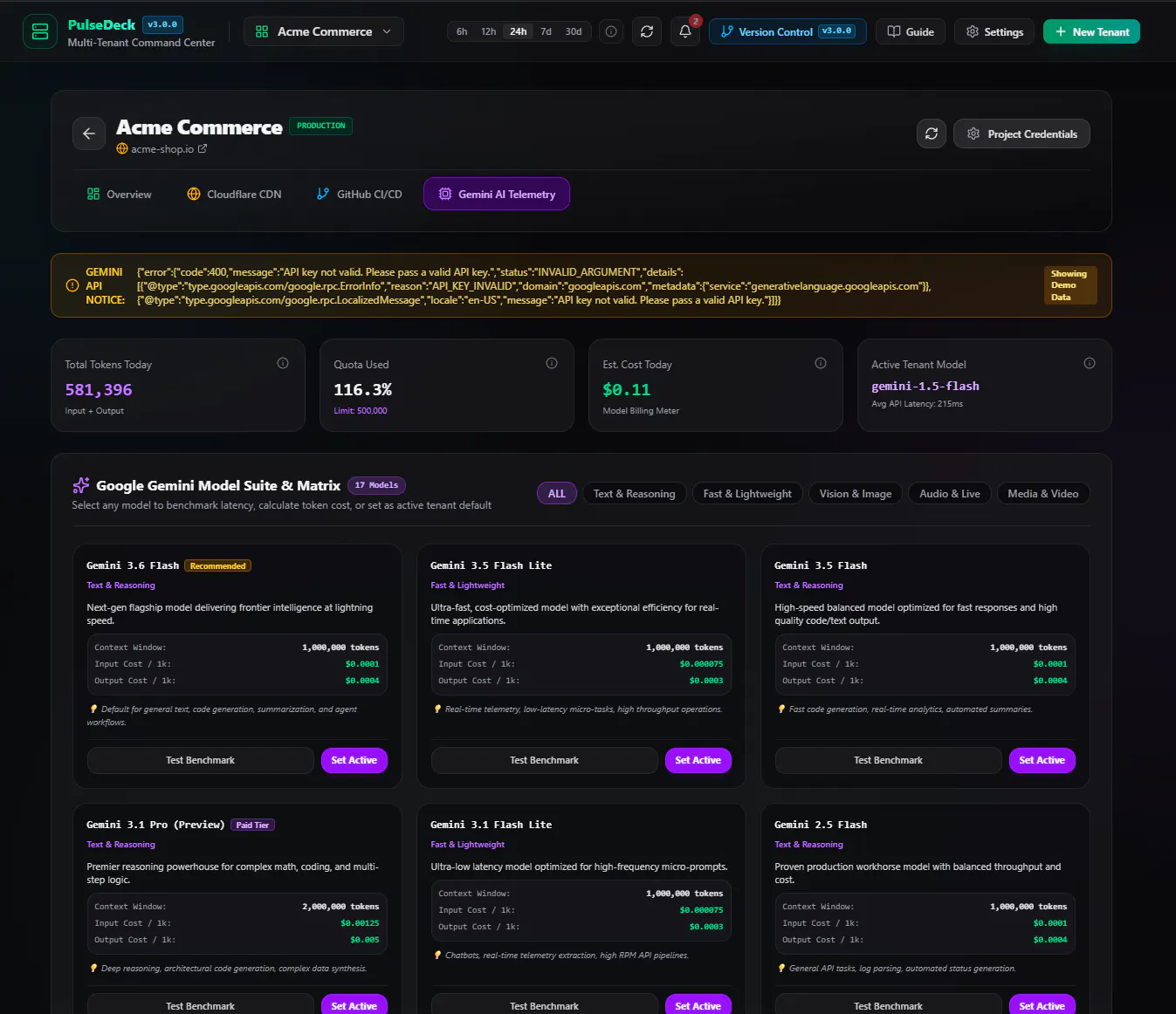Filter models by Text & Reasoning
The height and width of the screenshot is (1014, 1176).
635,494
